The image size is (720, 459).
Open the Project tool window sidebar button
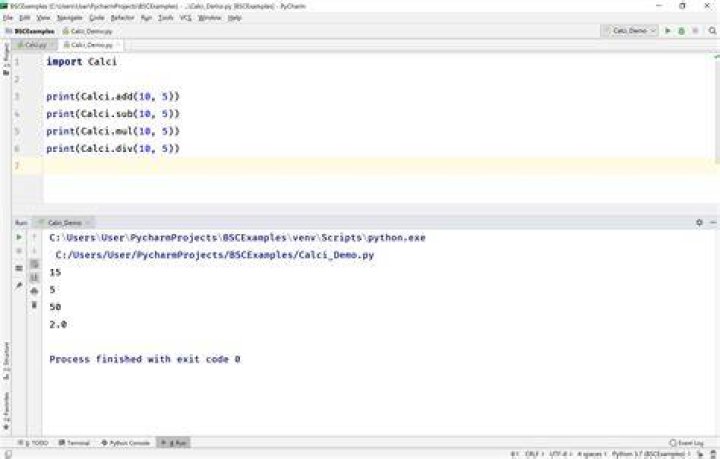coord(6,60)
